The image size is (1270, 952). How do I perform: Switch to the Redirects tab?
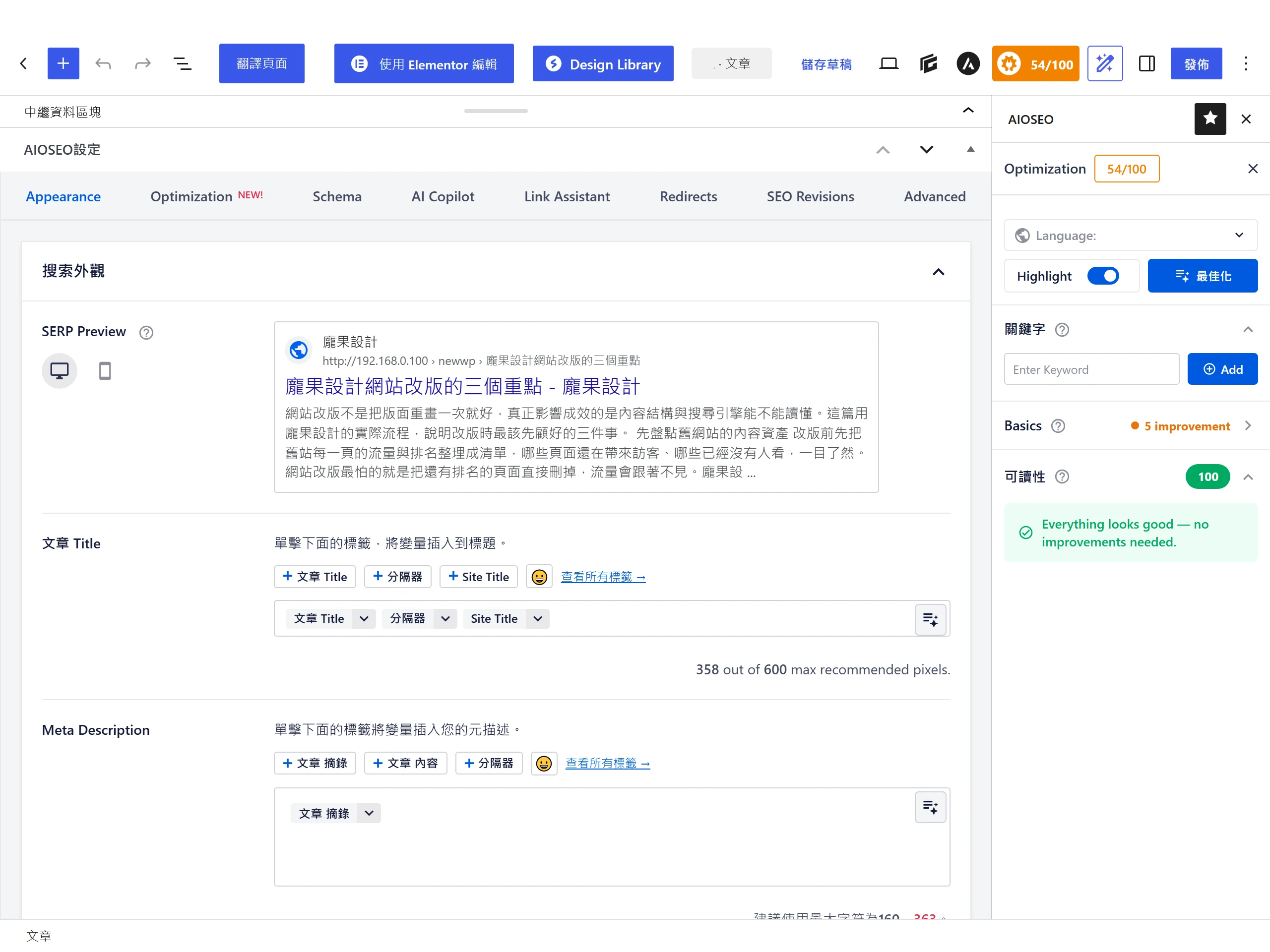[688, 196]
